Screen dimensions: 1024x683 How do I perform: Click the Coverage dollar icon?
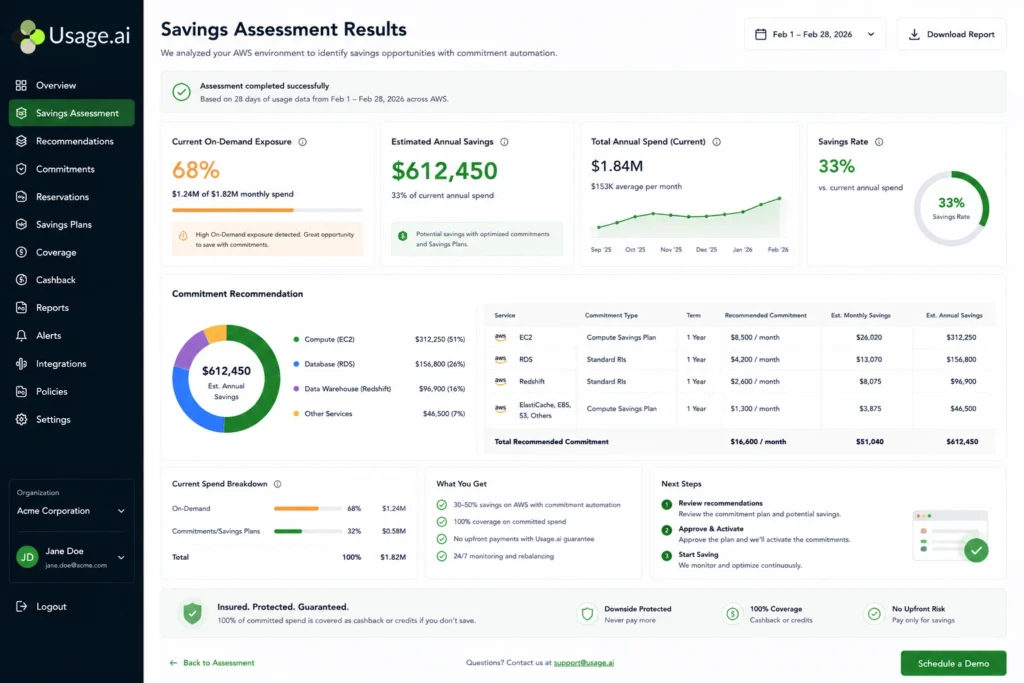22,252
